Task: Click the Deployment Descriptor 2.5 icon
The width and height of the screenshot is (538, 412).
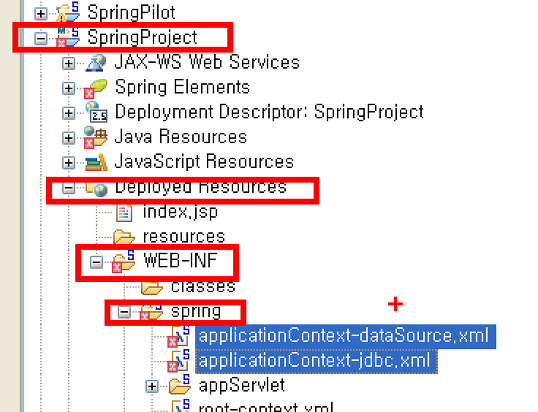Action: (96, 112)
